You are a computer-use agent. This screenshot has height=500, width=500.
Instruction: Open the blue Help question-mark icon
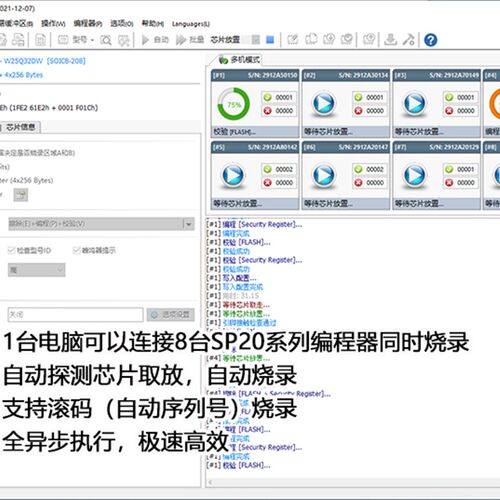[x=430, y=40]
